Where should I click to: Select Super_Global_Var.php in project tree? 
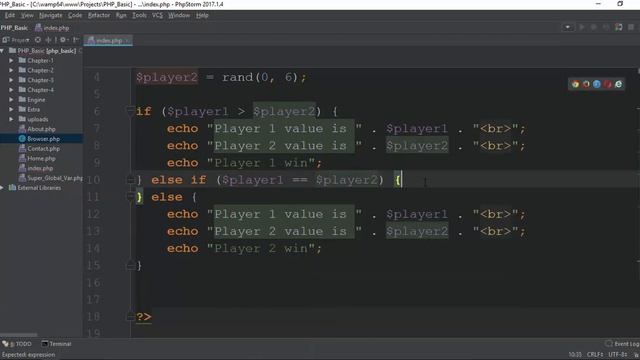[50, 178]
